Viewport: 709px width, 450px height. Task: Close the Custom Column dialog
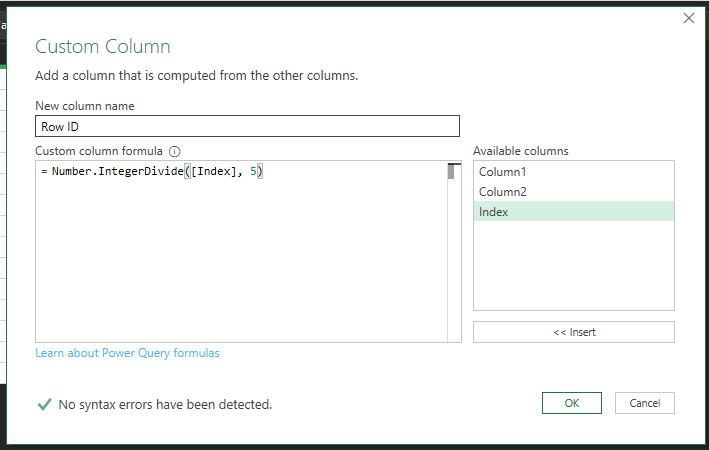coord(689,18)
